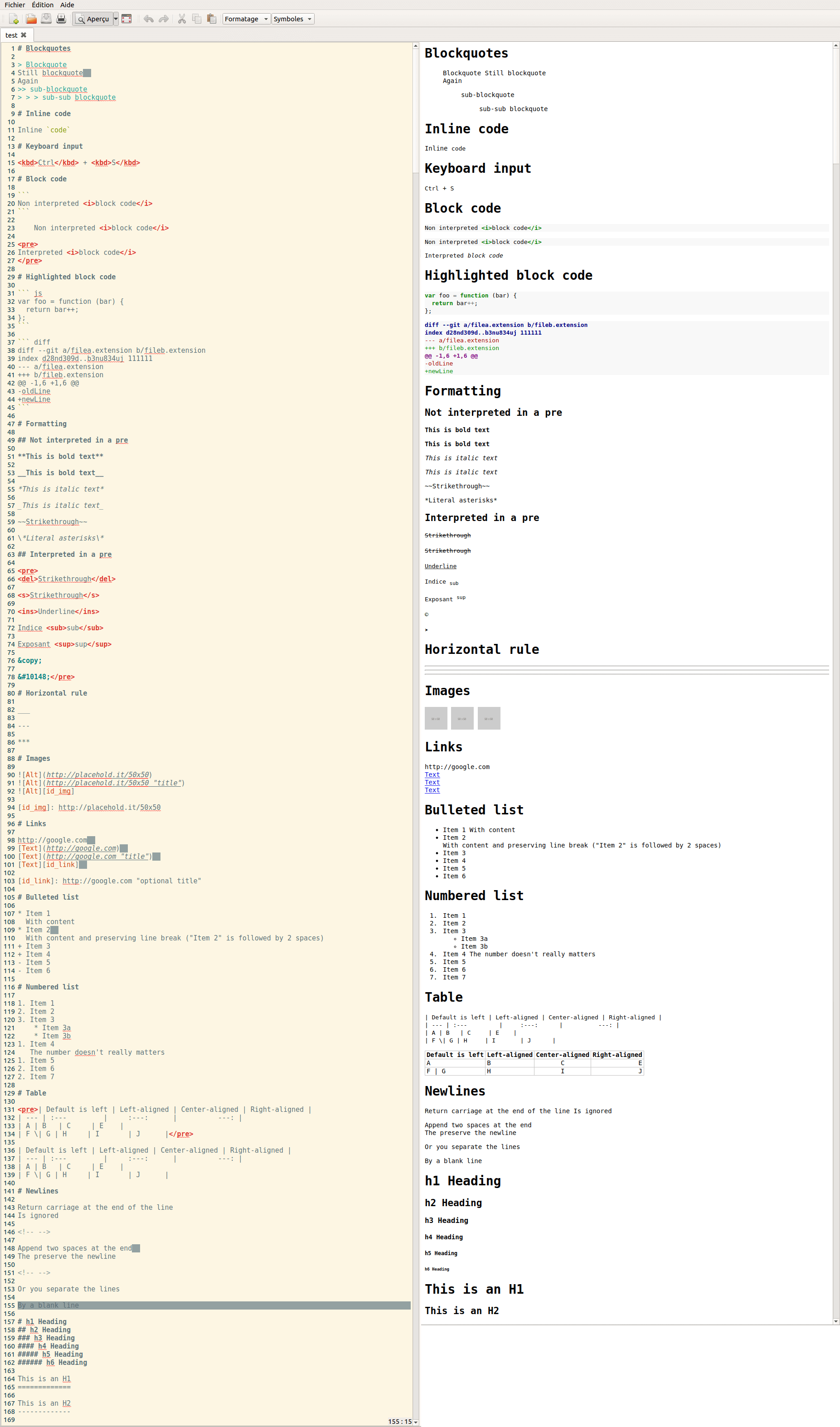Screen dimensions: 840x1427
Task: Click 'Ctrl + S' text in preview
Action: tap(439, 189)
